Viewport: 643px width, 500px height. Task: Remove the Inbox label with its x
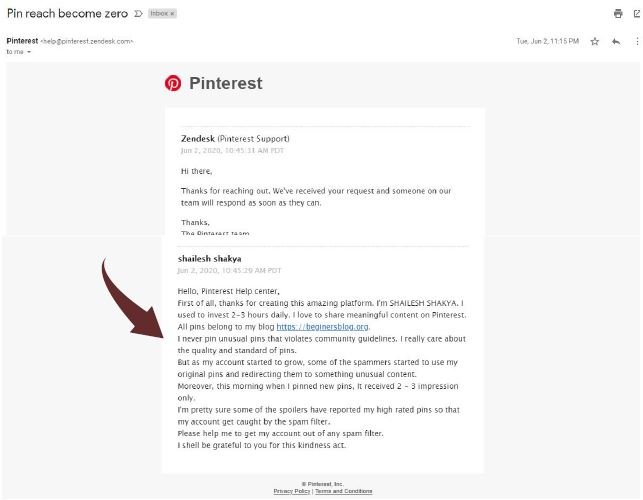coord(172,14)
